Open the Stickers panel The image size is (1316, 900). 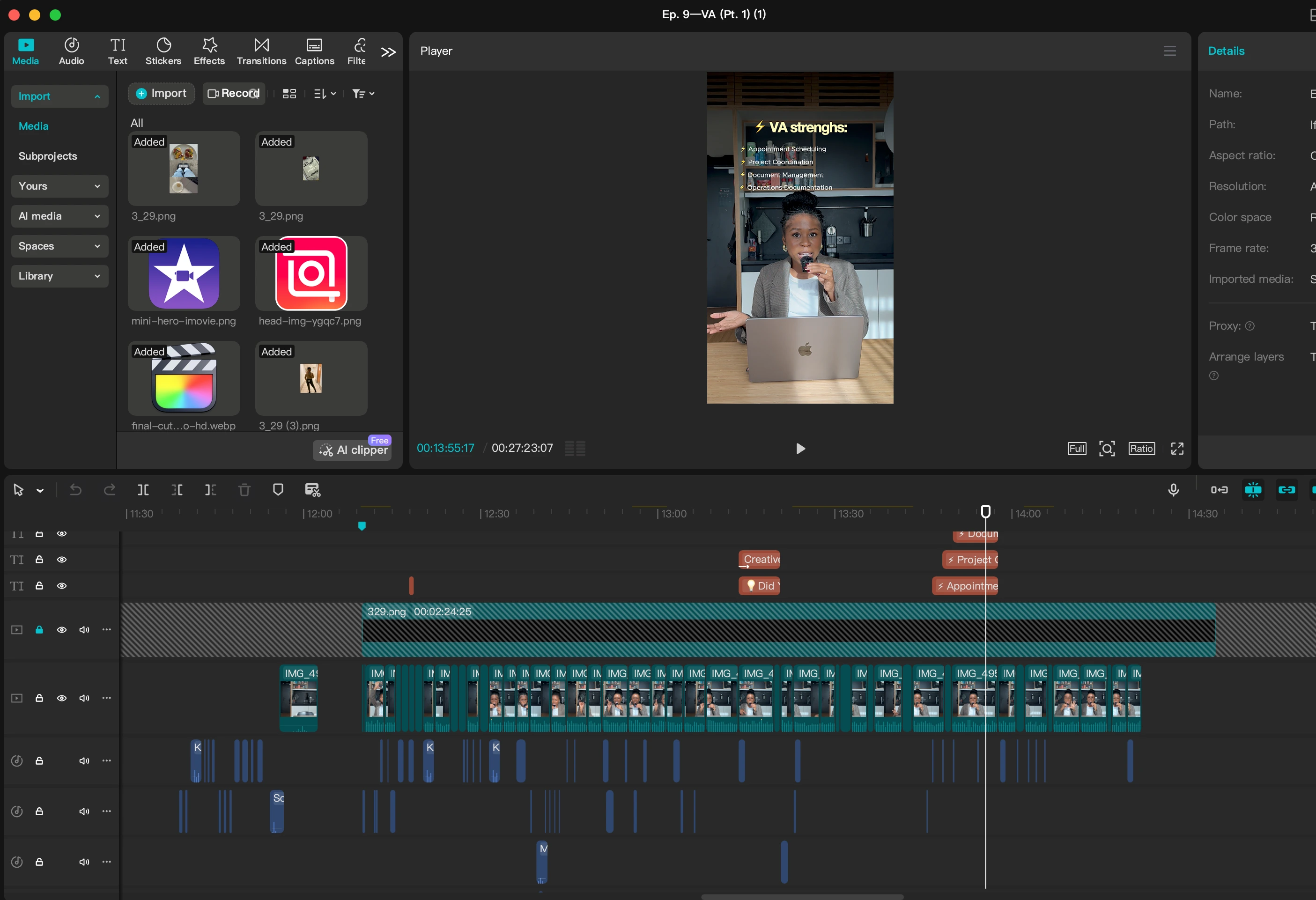coord(163,51)
